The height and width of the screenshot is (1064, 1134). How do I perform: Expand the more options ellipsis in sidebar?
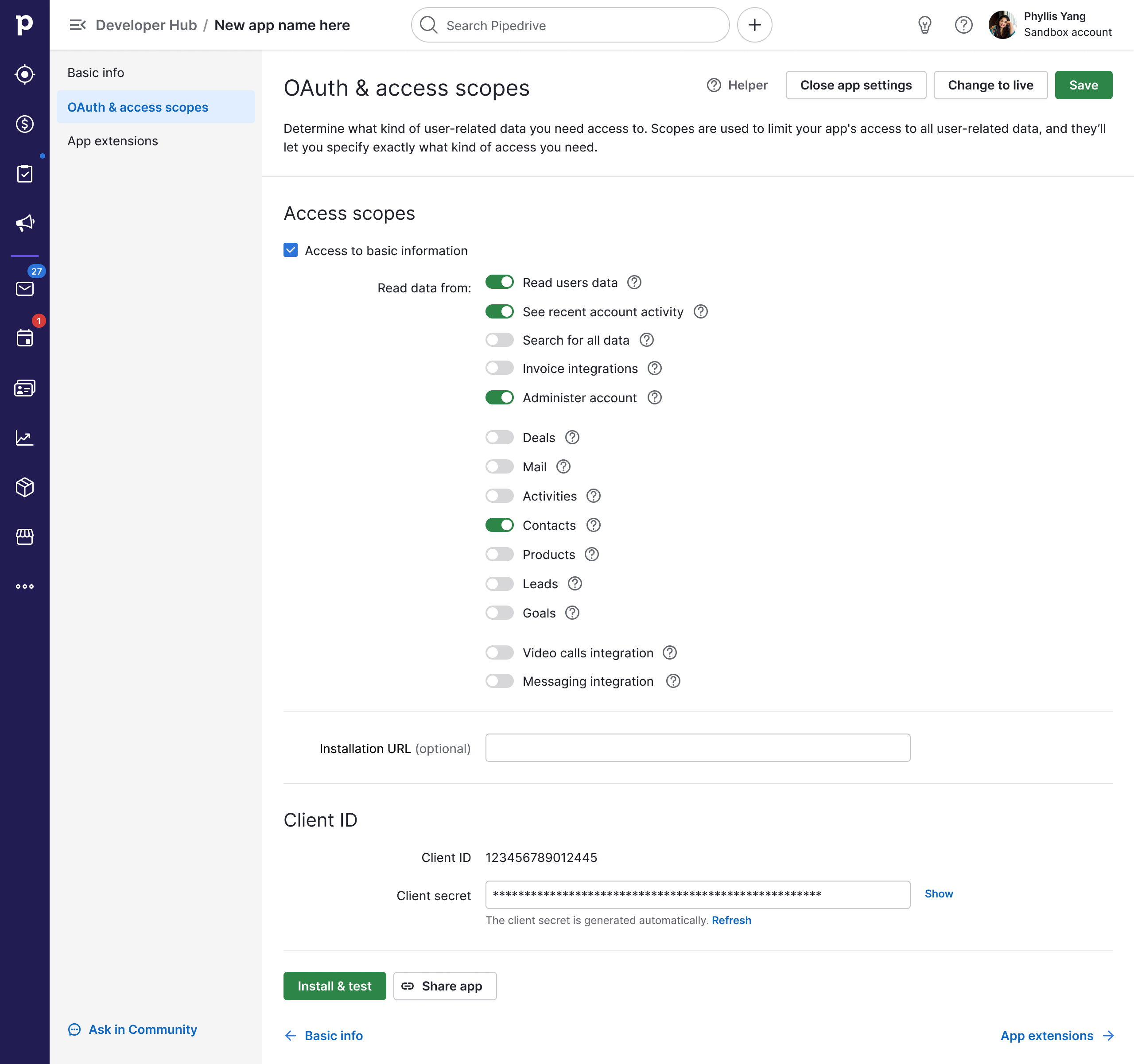[x=24, y=586]
